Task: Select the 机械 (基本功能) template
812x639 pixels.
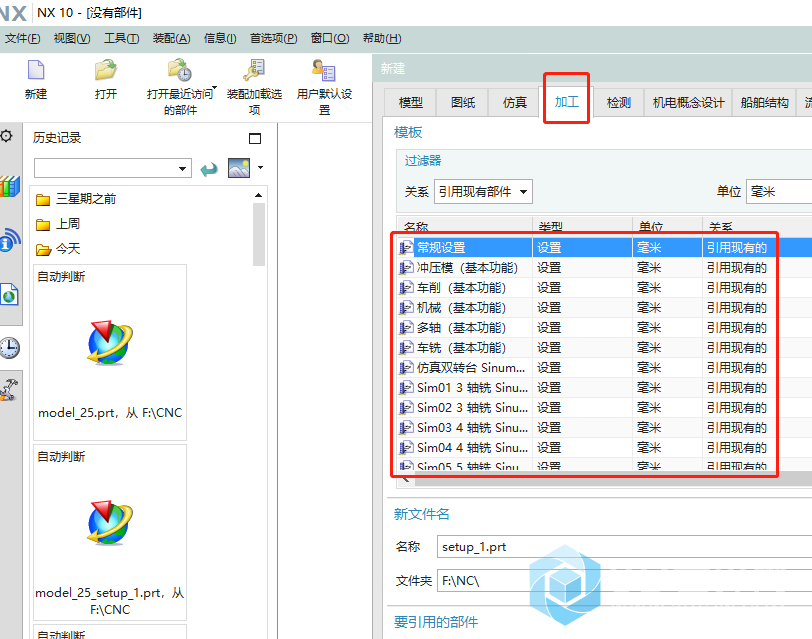Action: 604,308
